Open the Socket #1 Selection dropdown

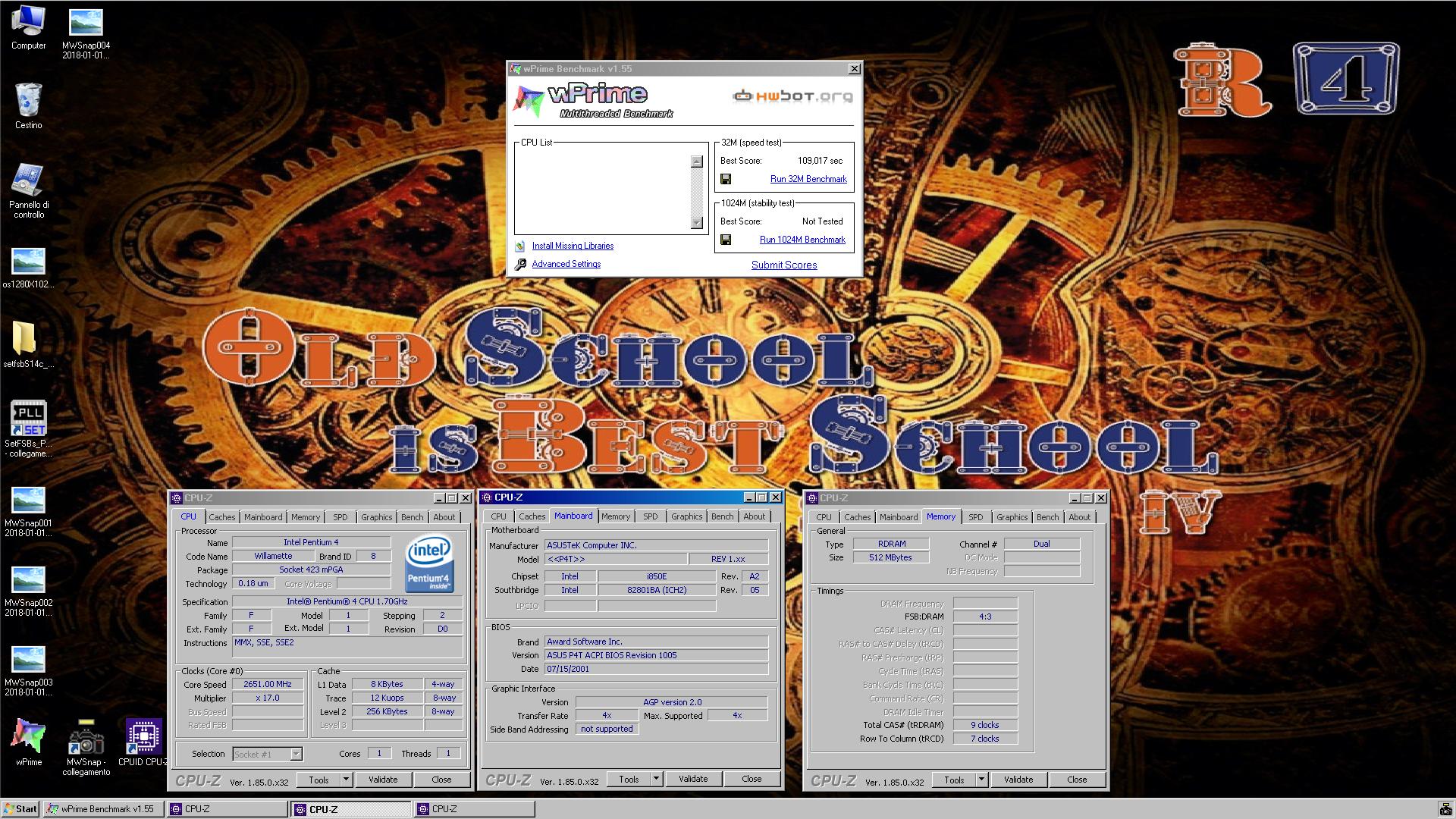[x=268, y=754]
